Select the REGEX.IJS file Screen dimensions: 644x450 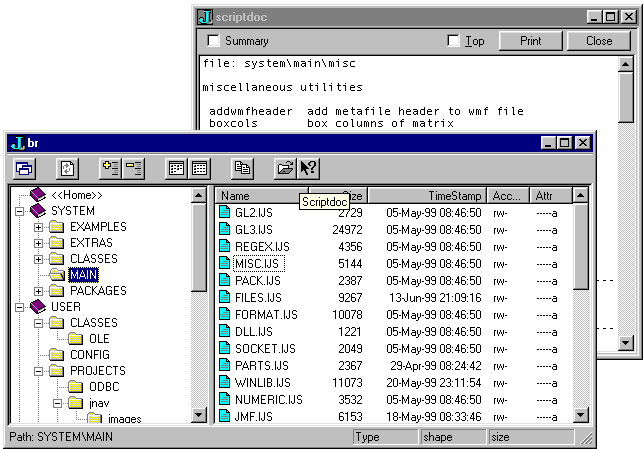coord(256,246)
